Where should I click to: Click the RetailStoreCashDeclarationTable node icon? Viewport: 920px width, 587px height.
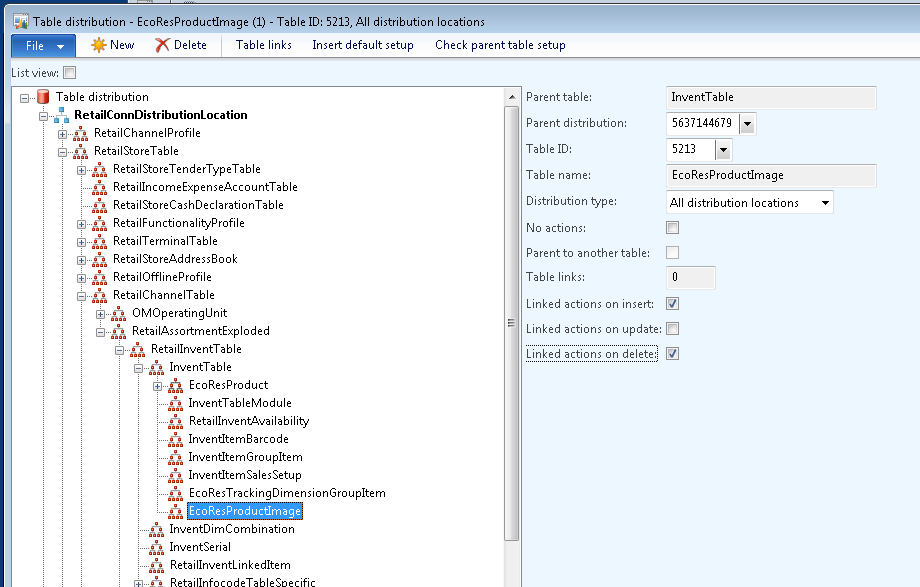[99, 205]
